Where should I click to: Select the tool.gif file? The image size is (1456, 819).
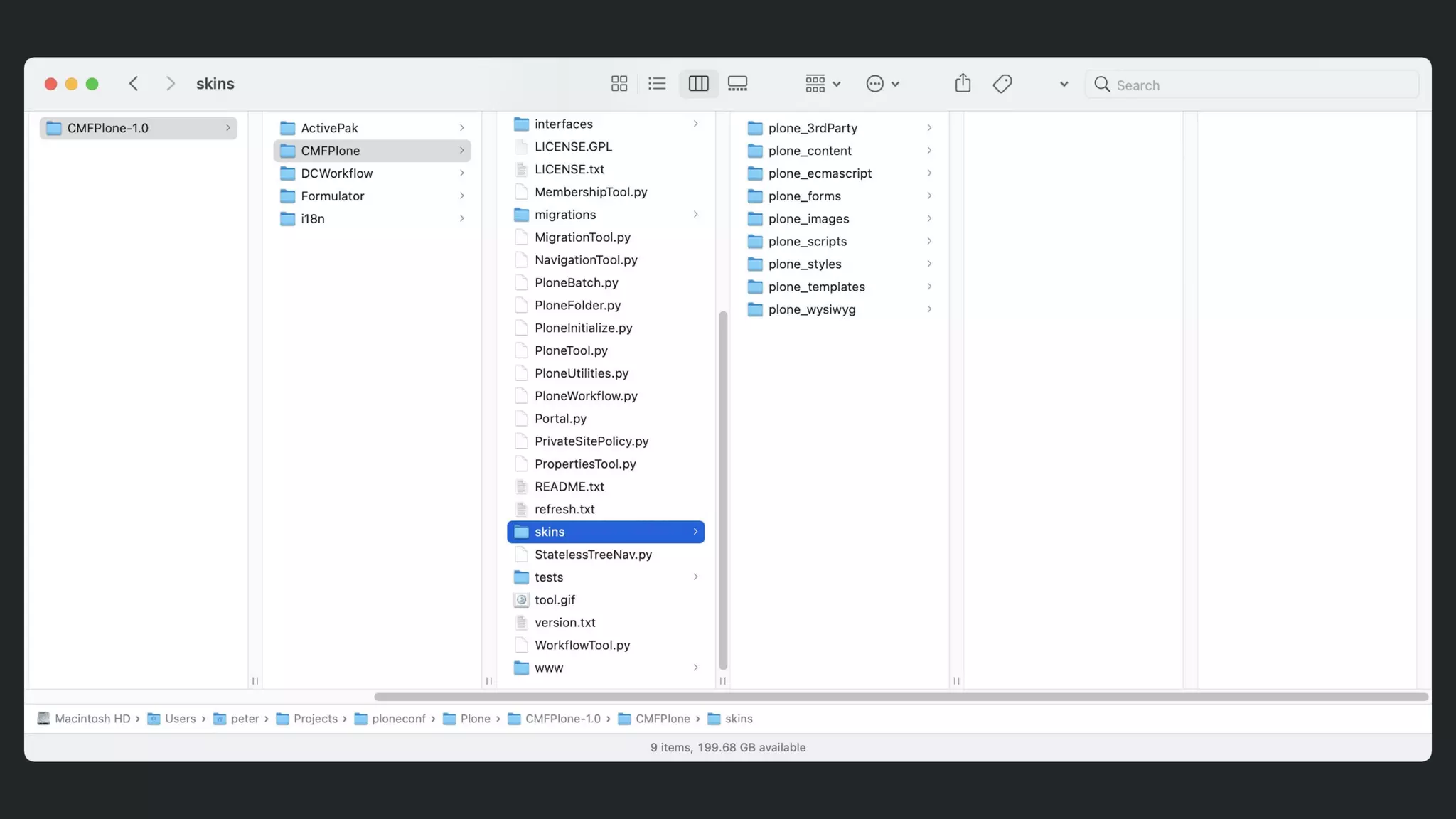click(x=555, y=599)
